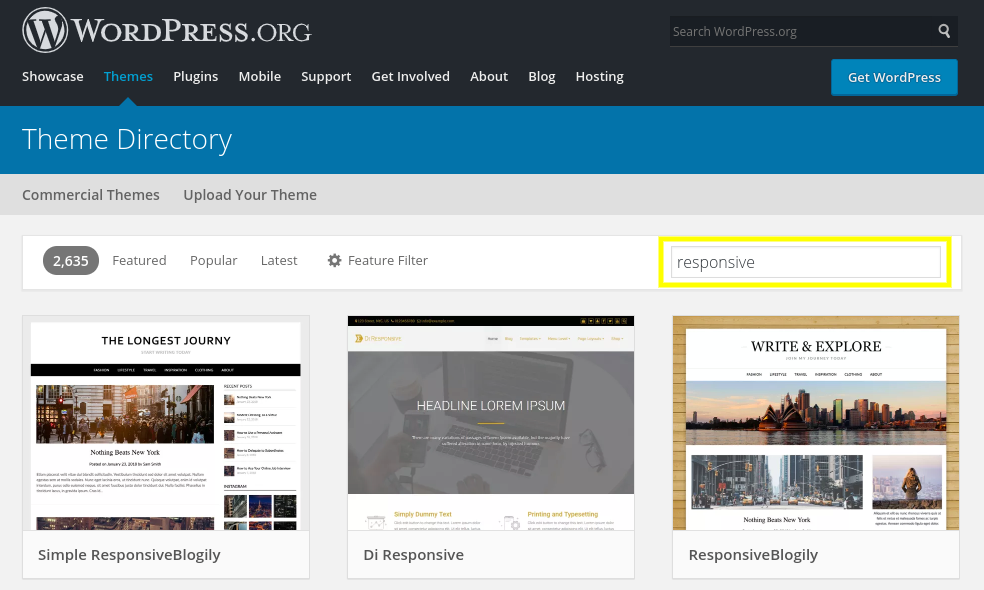Open the Themes menu item
The image size is (984, 590).
[x=128, y=77]
